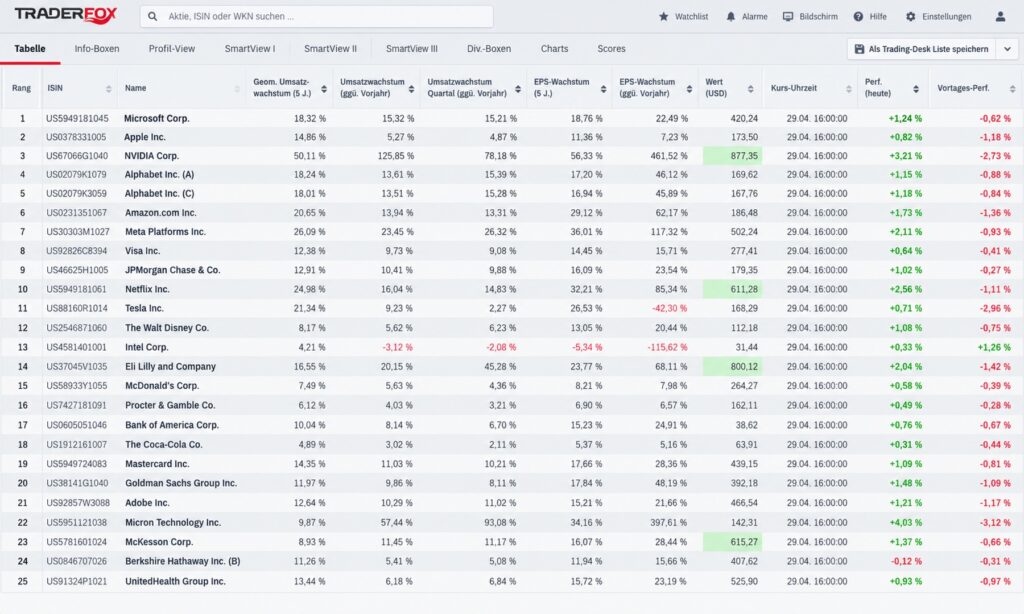Select Alphabet Inc. (A) name
1024x614 pixels.
(159, 175)
